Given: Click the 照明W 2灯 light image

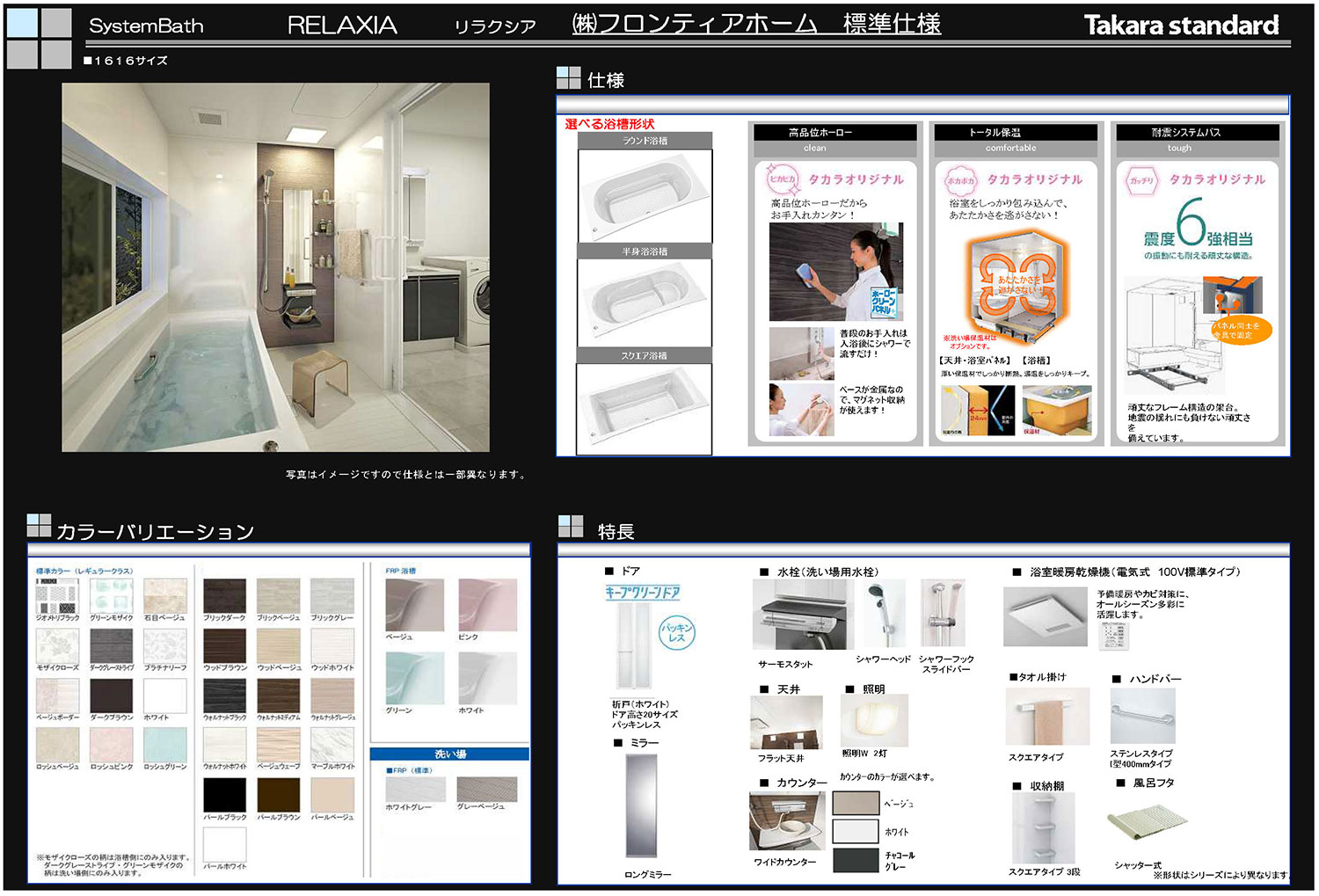Looking at the screenshot, I should click(874, 721).
